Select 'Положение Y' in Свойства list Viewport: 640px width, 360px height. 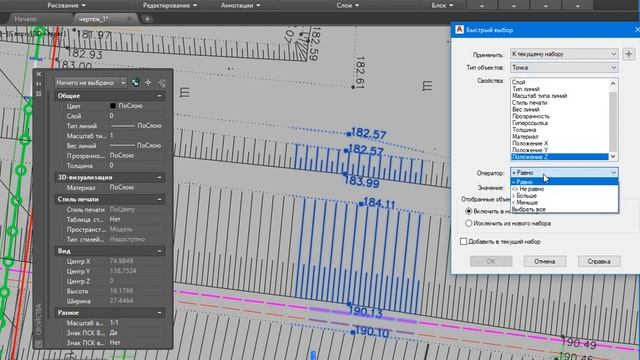click(530, 150)
